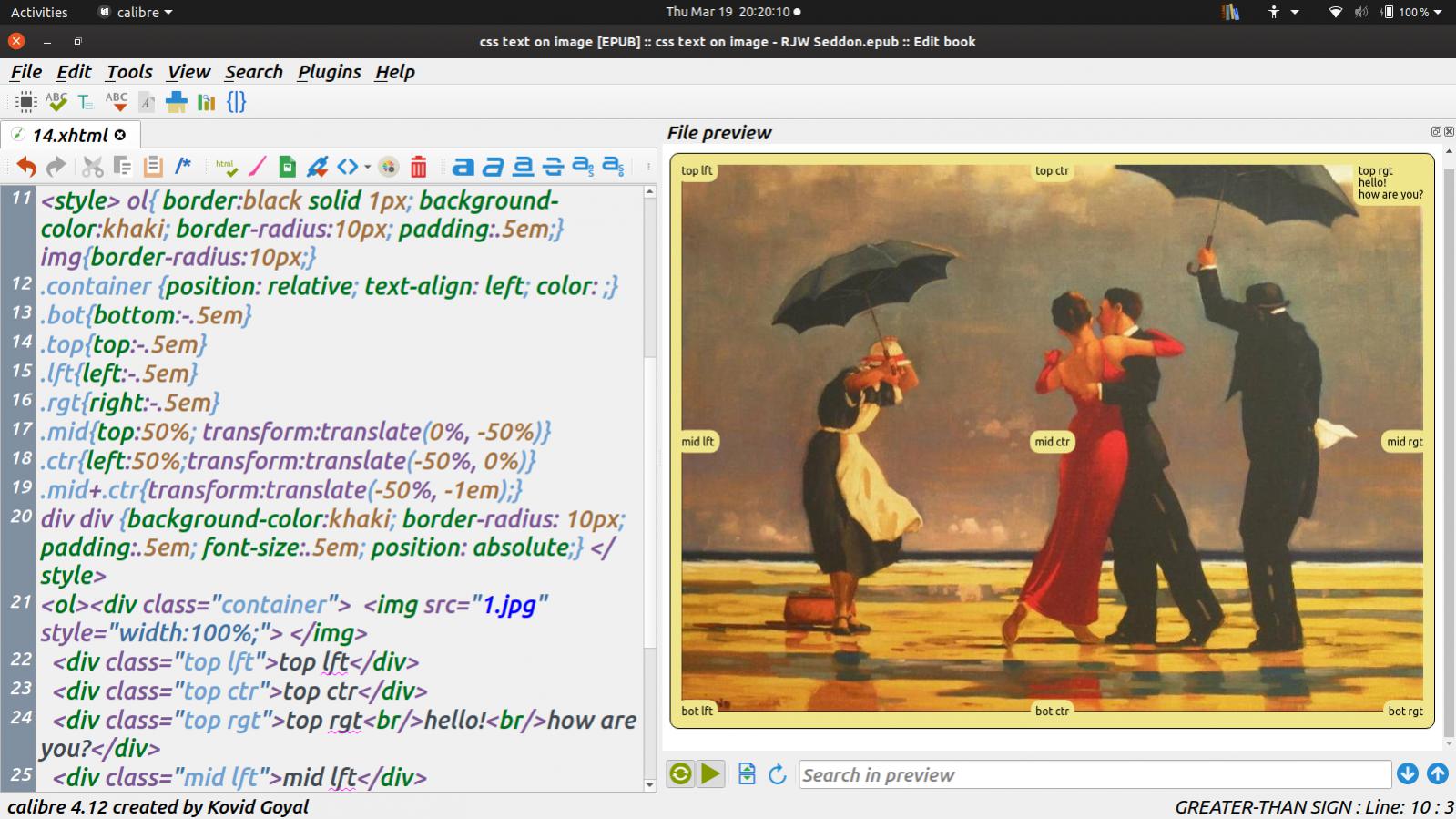The width and height of the screenshot is (1456, 819).
Task: Click the T table of contents icon
Action: click(86, 102)
